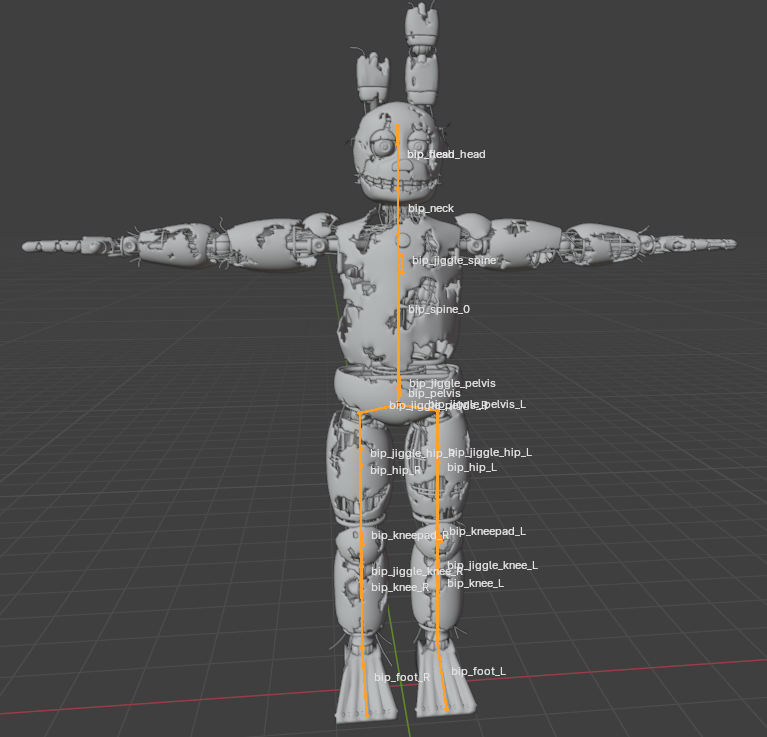Screen dimensions: 767x737
Task: Click the bip_kneepad_R label
Action: point(410,536)
